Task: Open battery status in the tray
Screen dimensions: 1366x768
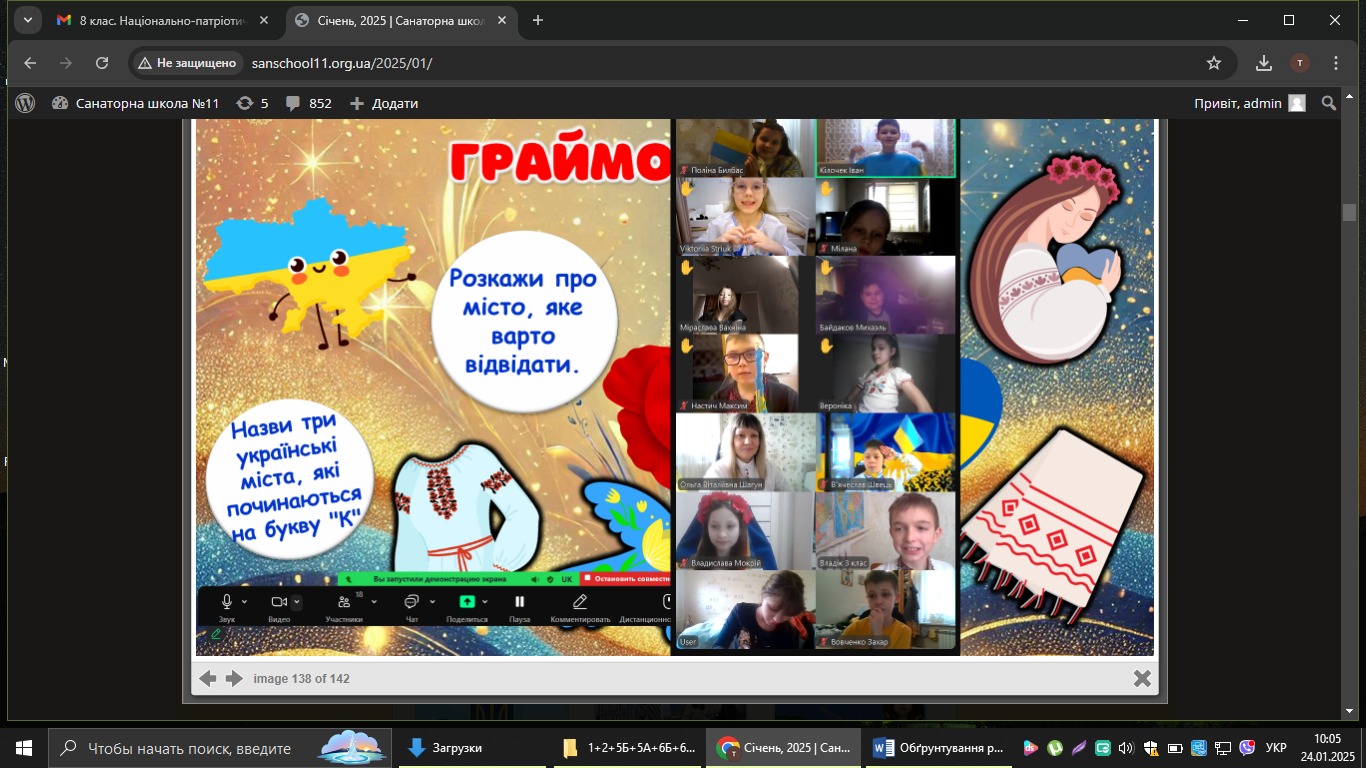Action: coord(1174,747)
